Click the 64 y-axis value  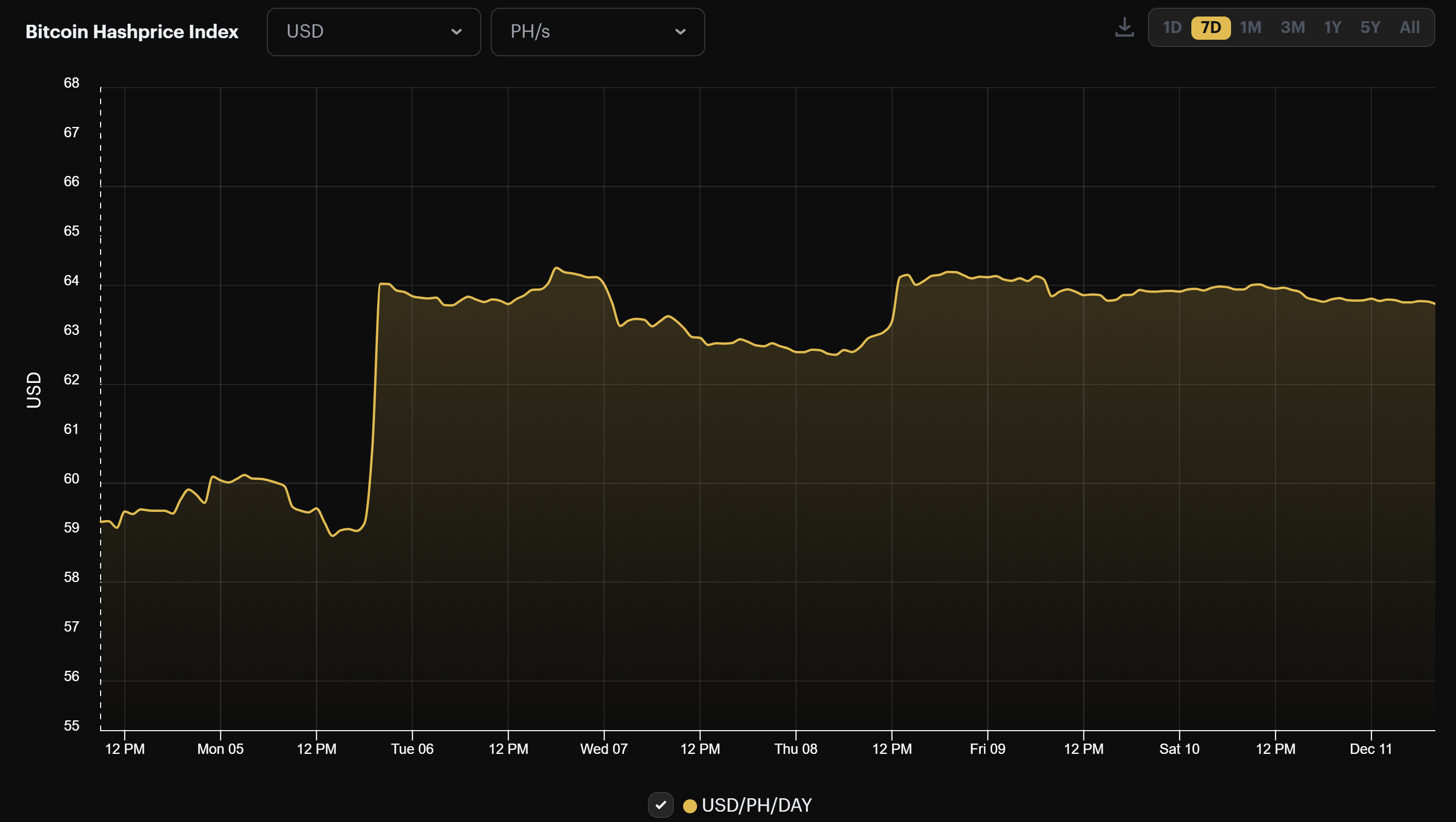[x=71, y=280]
